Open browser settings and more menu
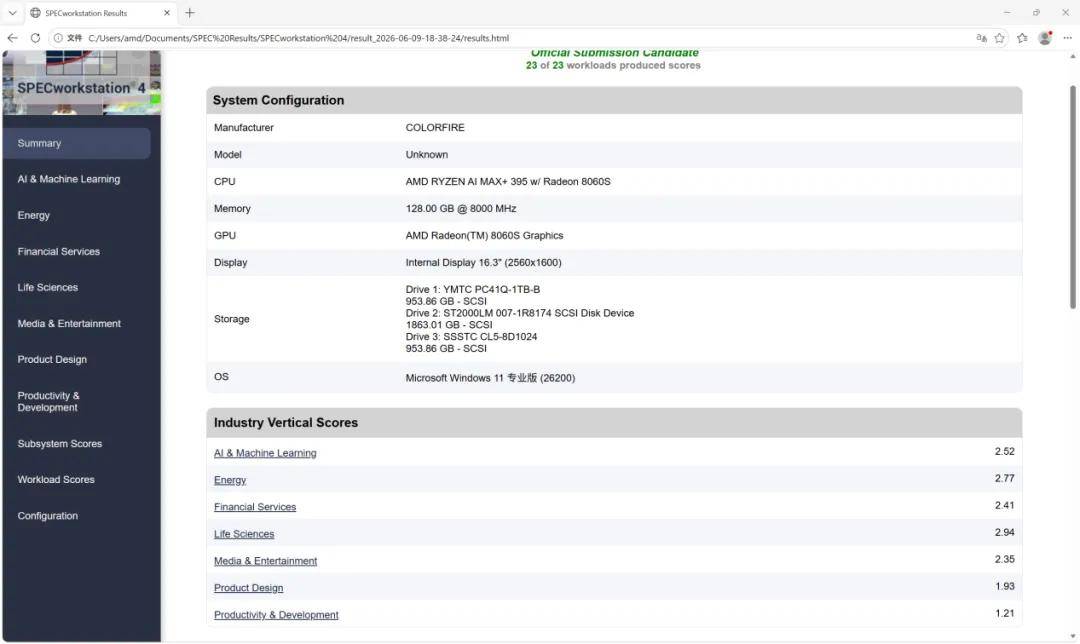Screen dimensions: 1080x644 [1068, 38]
